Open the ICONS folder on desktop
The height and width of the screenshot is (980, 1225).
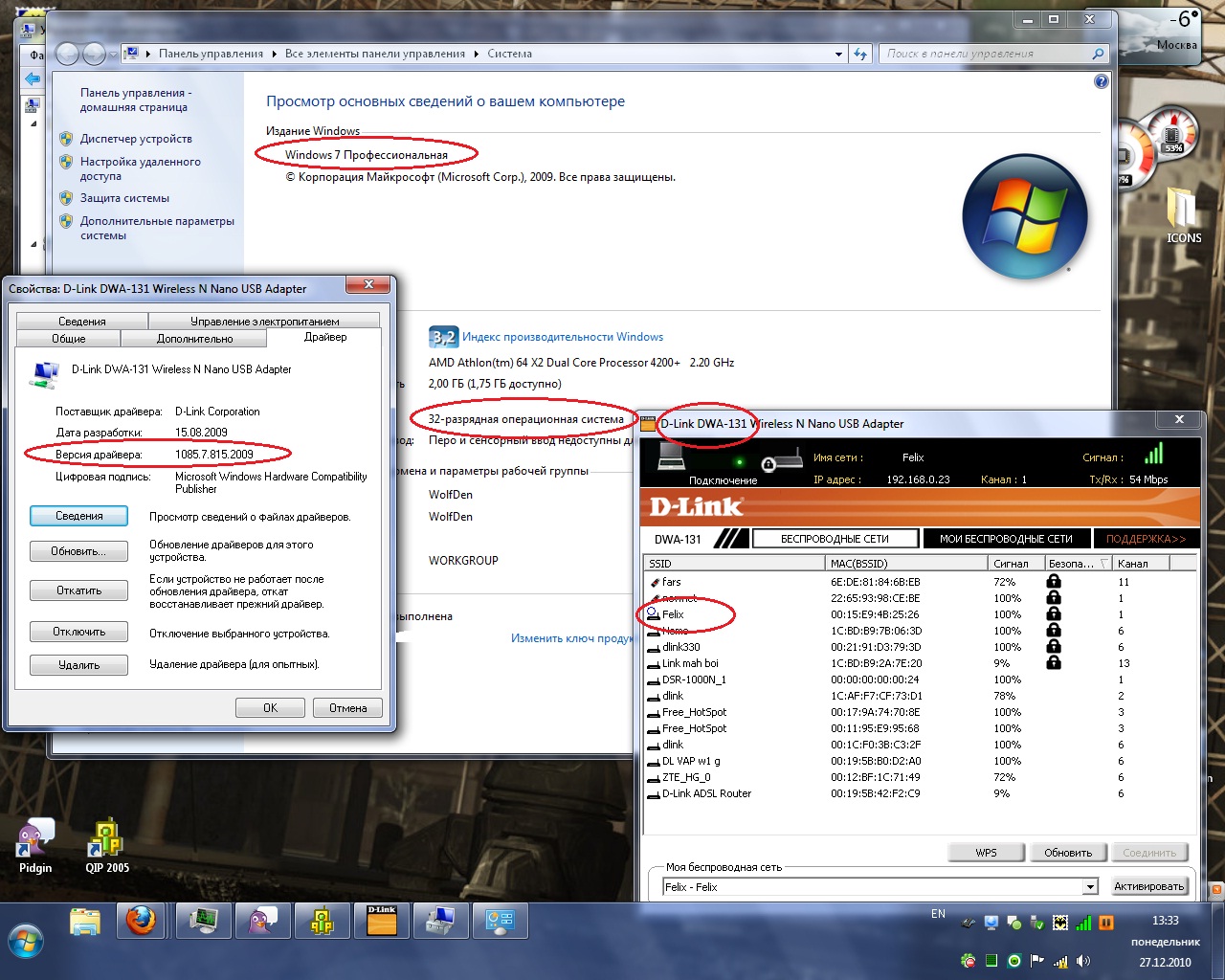point(1183,212)
